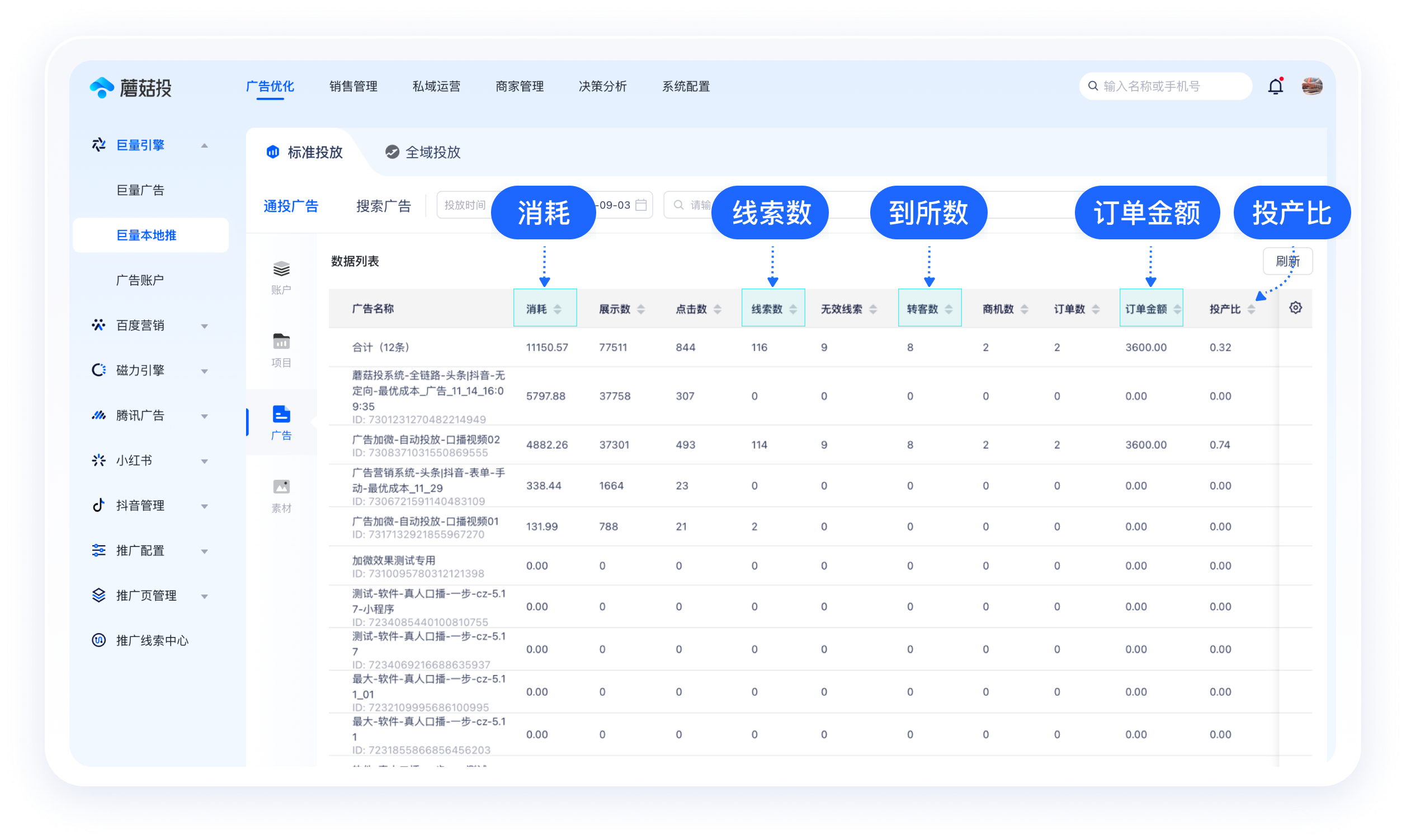Collapse the 巨量引擎 menu group

(x=204, y=145)
